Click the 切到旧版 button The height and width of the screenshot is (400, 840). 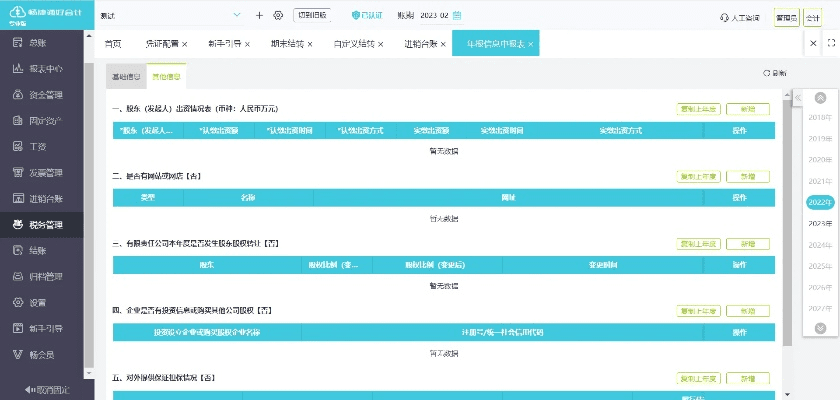(312, 16)
